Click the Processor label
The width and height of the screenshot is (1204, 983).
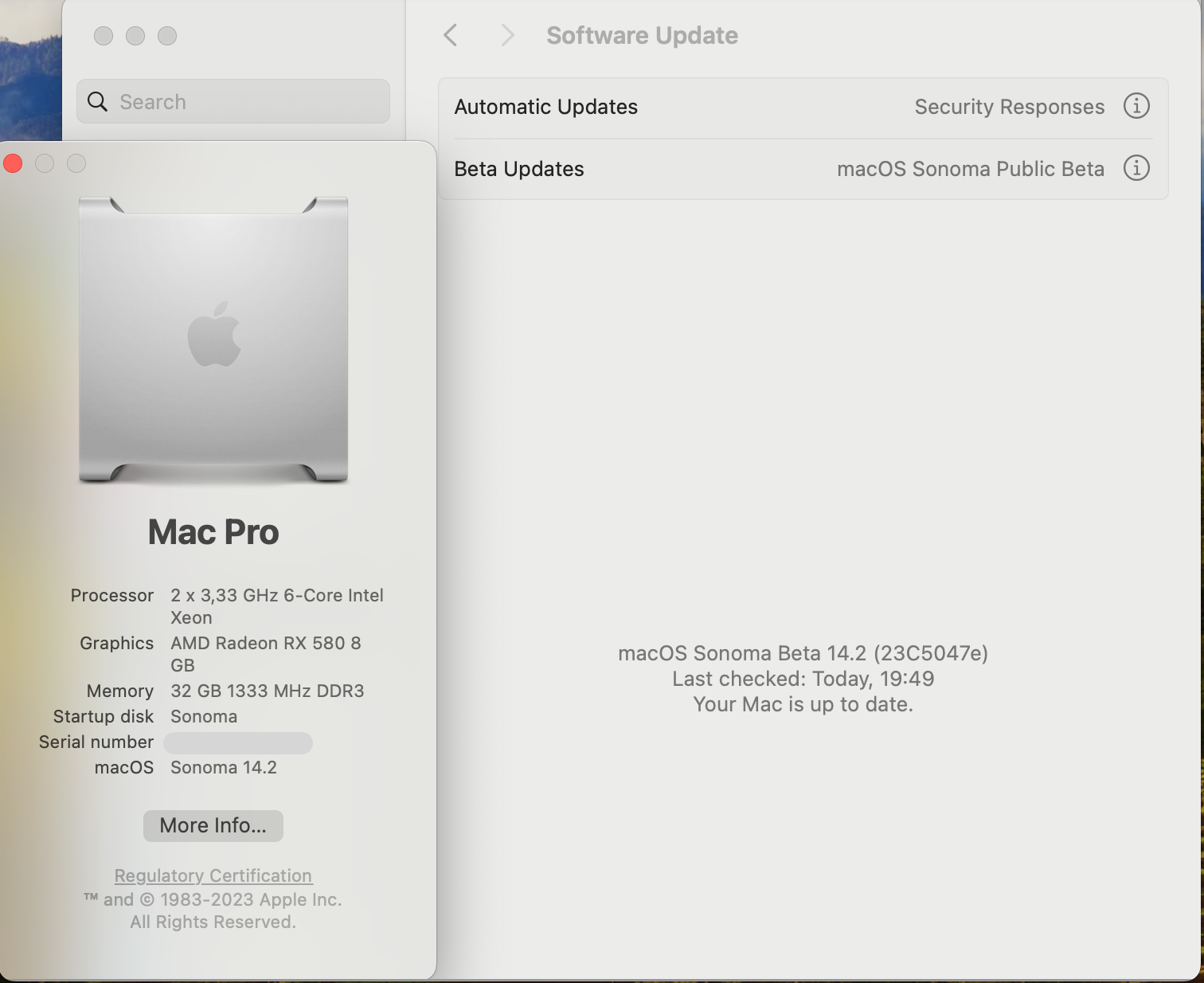click(112, 595)
